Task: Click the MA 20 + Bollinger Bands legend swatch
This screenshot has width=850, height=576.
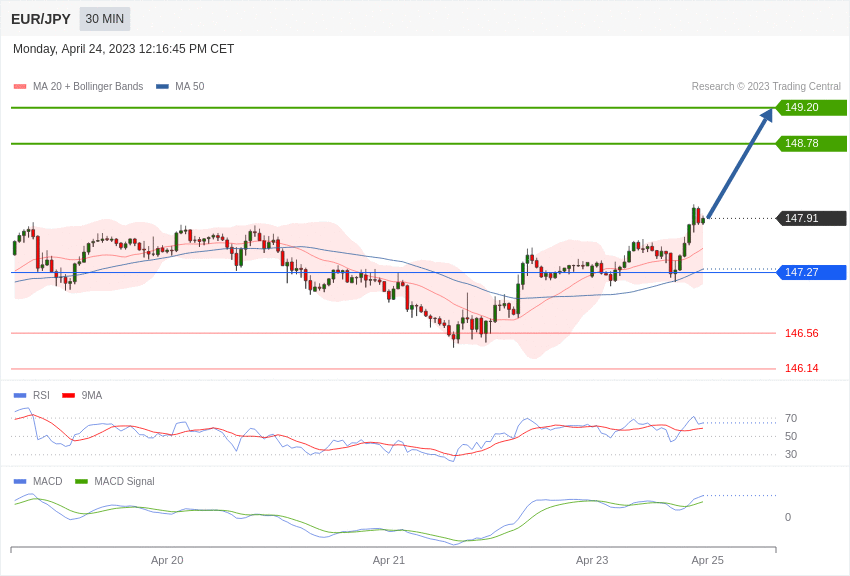Action: tap(20, 86)
